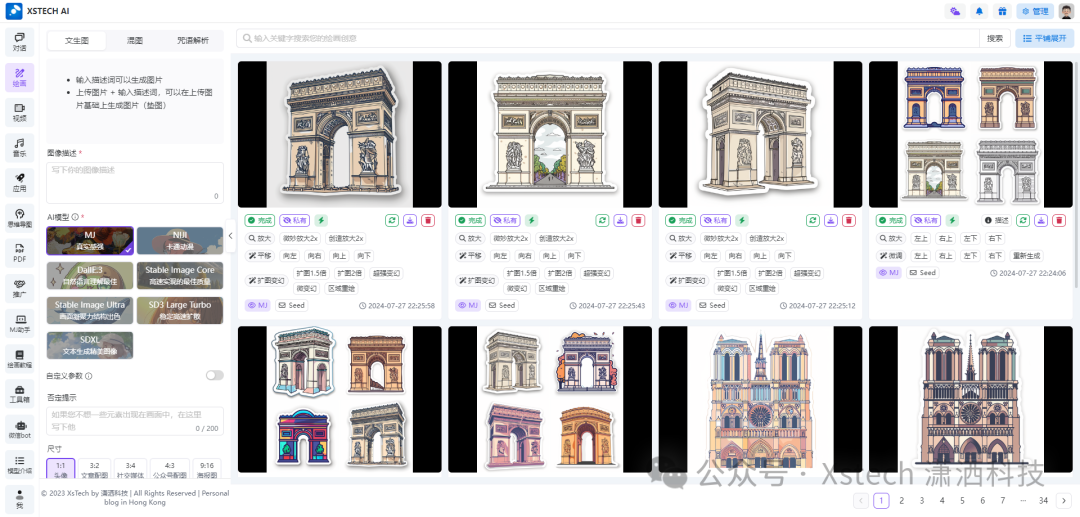Switch to the 文生图 tab

point(77,41)
